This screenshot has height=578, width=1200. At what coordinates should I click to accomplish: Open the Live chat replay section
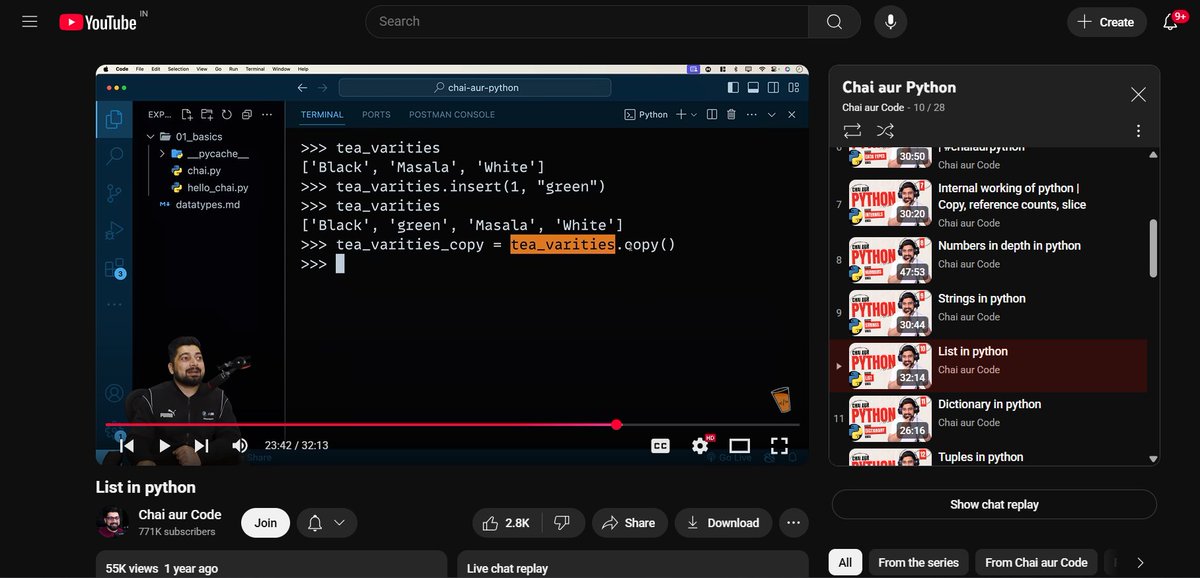click(x=632, y=563)
